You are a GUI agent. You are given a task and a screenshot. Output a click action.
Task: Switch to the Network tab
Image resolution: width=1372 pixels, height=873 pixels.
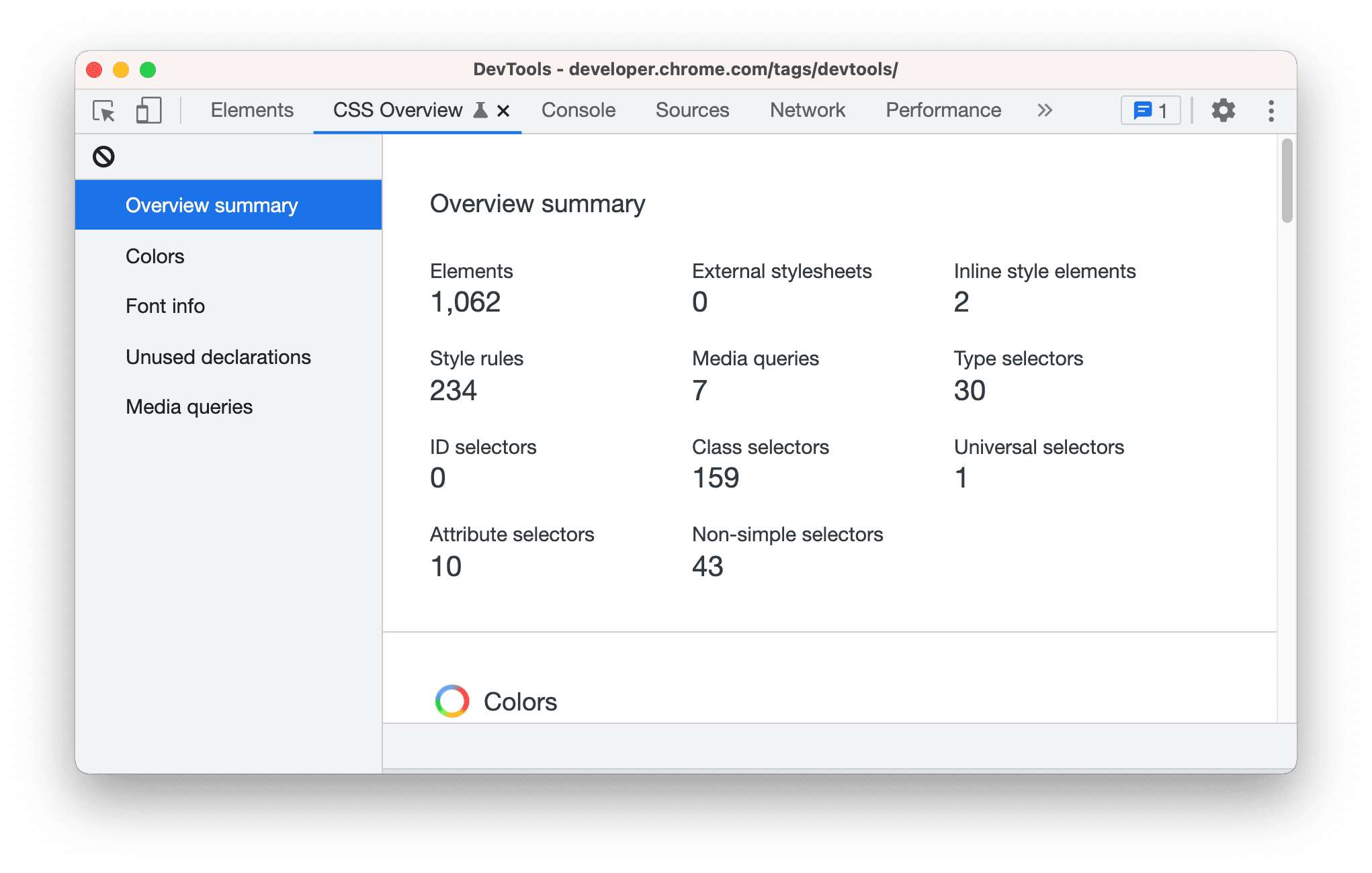click(808, 111)
